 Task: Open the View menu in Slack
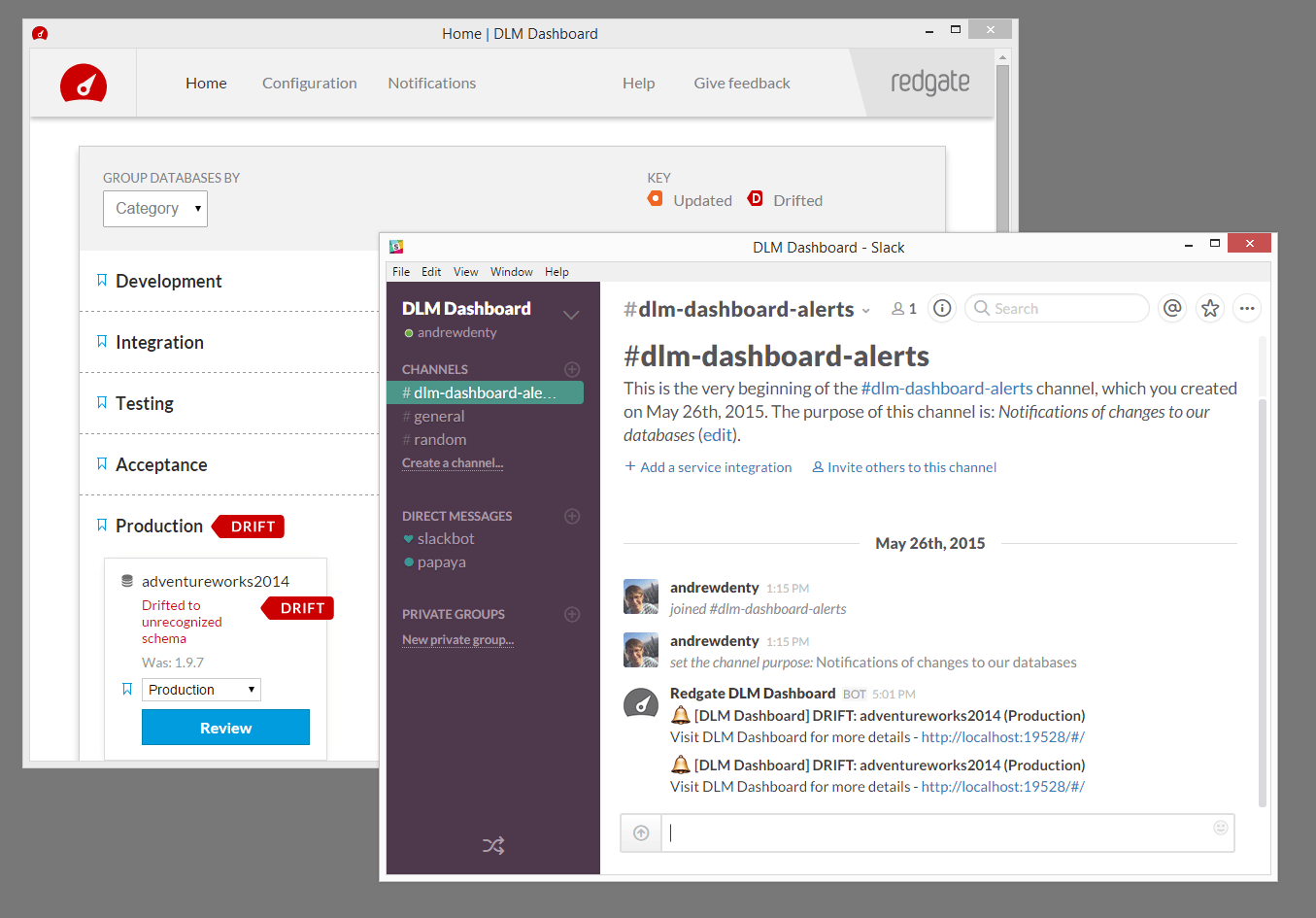point(466,272)
